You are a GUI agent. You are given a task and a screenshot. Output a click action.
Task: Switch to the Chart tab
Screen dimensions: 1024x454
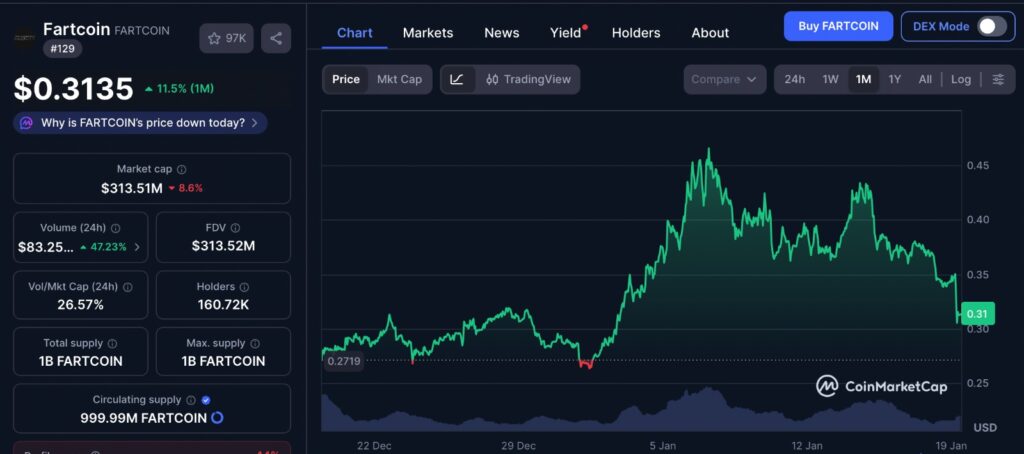click(x=355, y=33)
